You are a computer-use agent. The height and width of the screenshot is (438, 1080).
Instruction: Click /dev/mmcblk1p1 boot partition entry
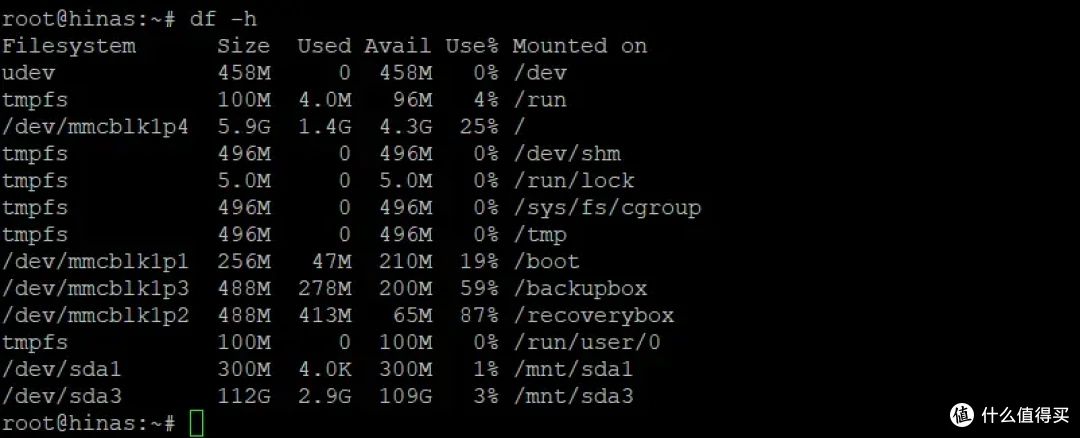point(96,262)
